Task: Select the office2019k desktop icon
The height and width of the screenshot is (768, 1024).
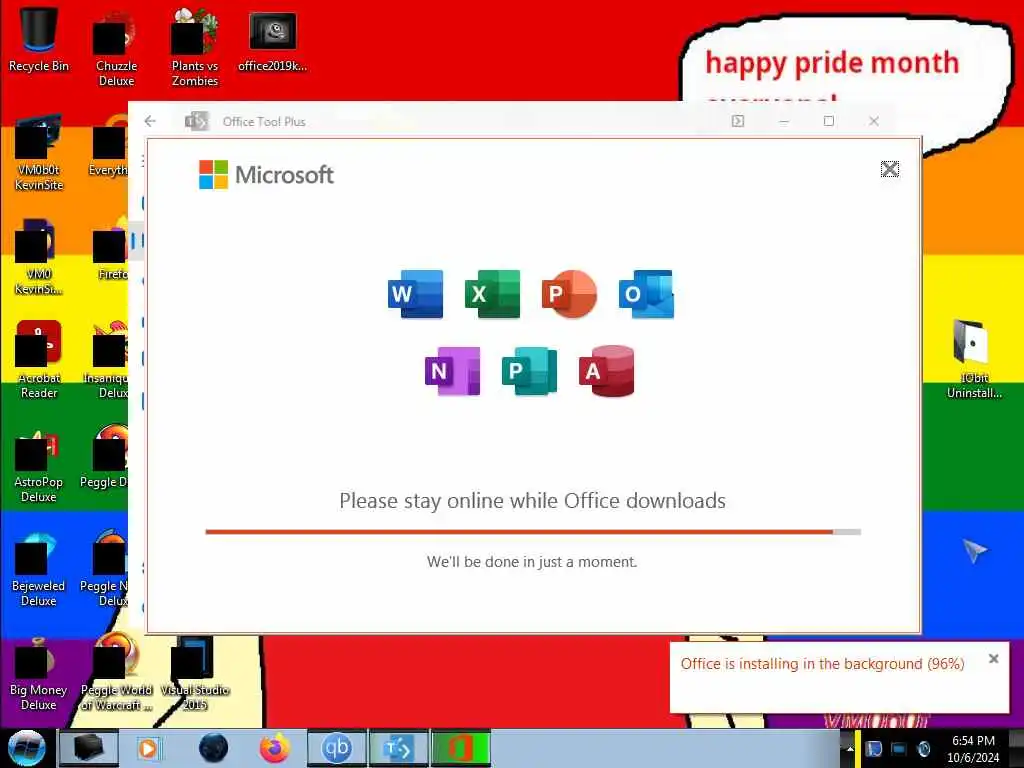Action: [272, 42]
